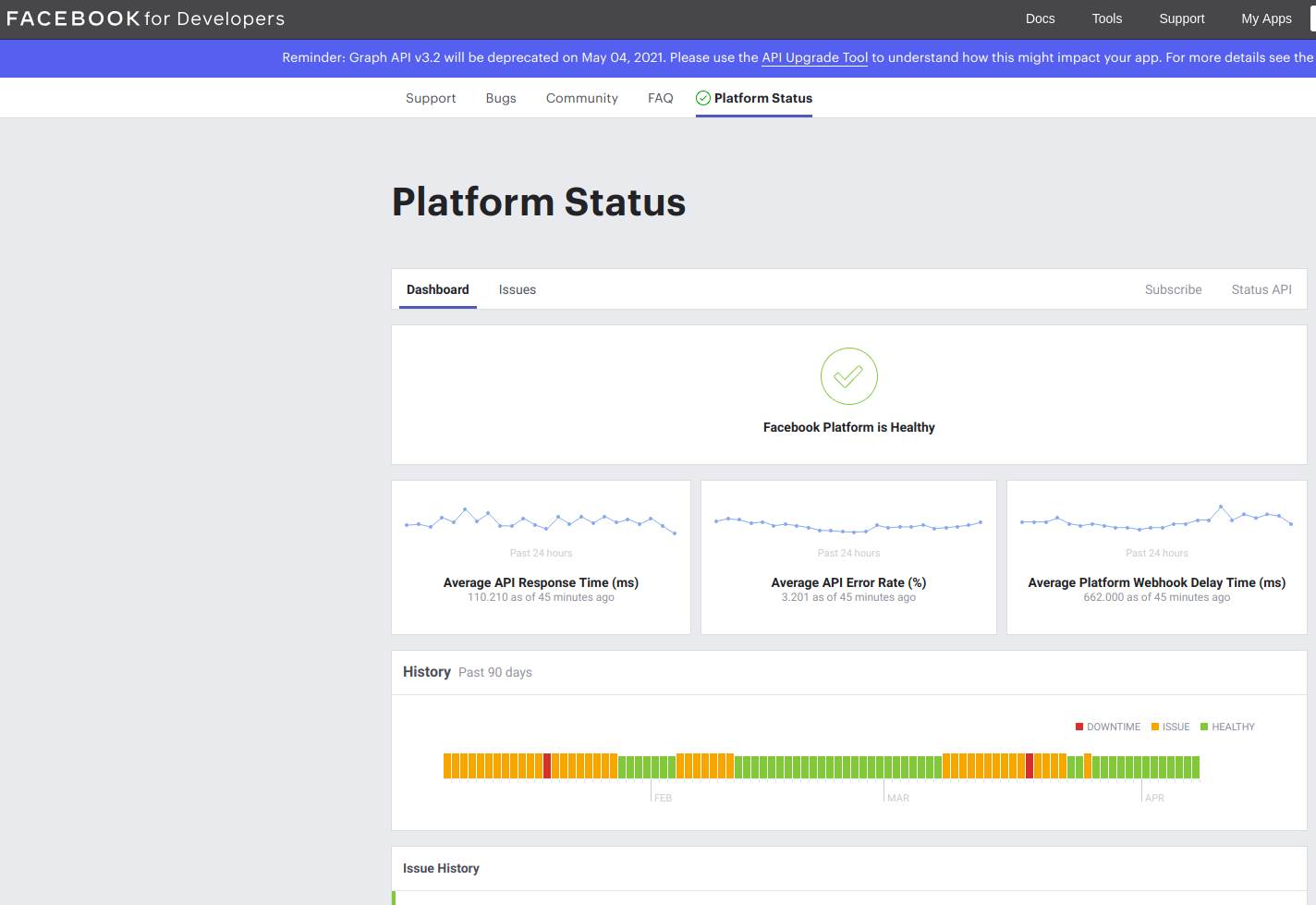Open the Tools menu
The width and height of the screenshot is (1316, 905).
pos(1106,18)
